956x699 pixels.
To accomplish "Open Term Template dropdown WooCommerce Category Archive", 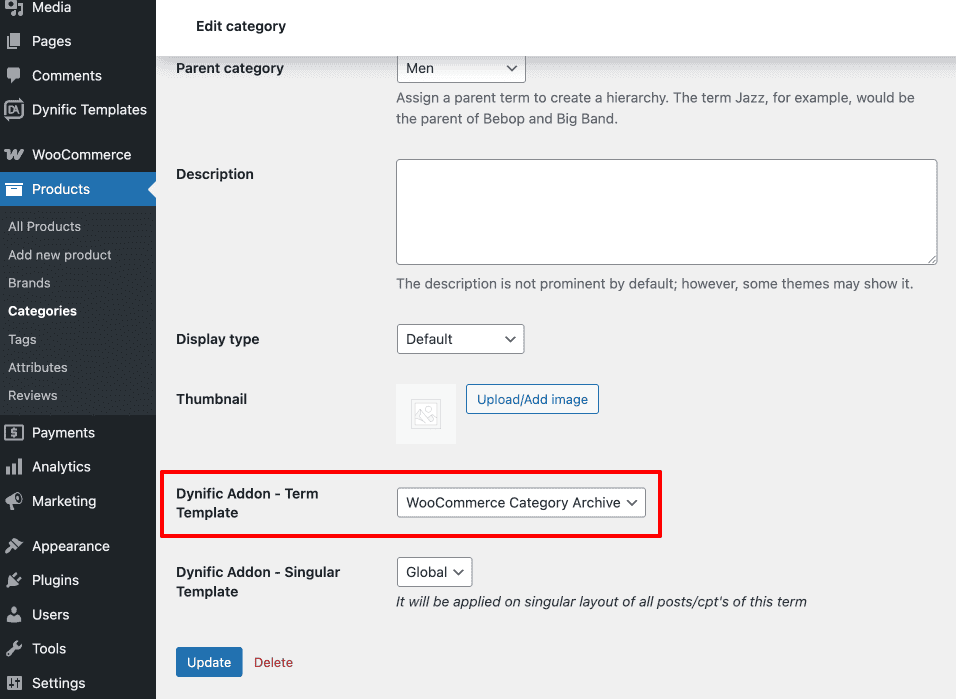I will point(521,503).
